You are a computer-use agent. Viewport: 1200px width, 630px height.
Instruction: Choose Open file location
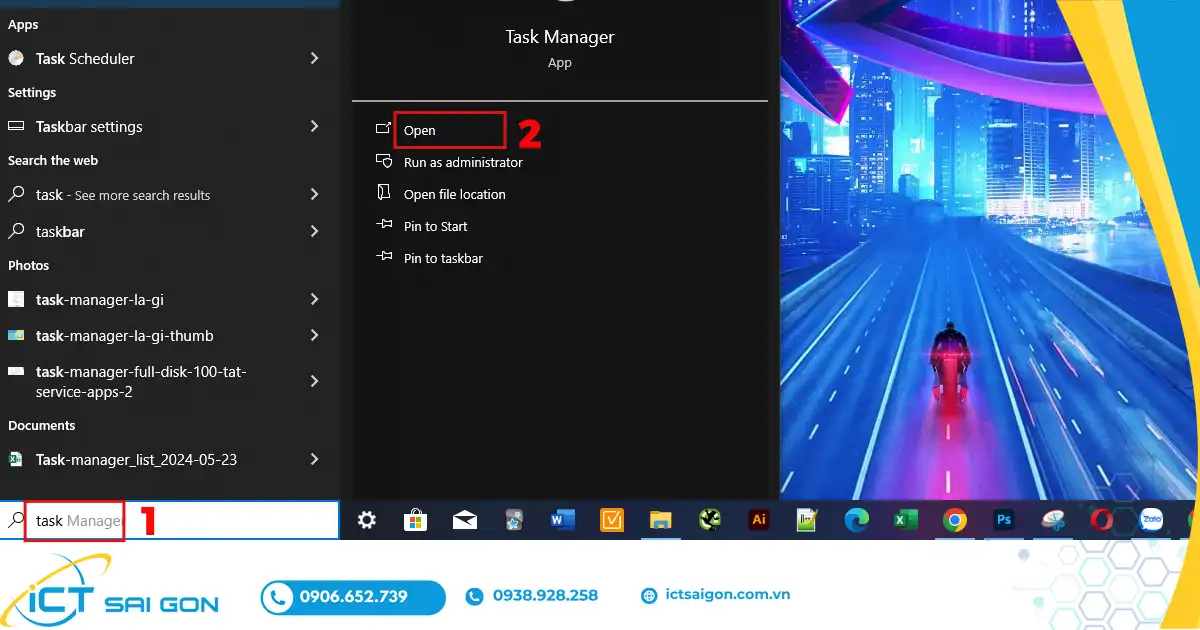pos(455,194)
